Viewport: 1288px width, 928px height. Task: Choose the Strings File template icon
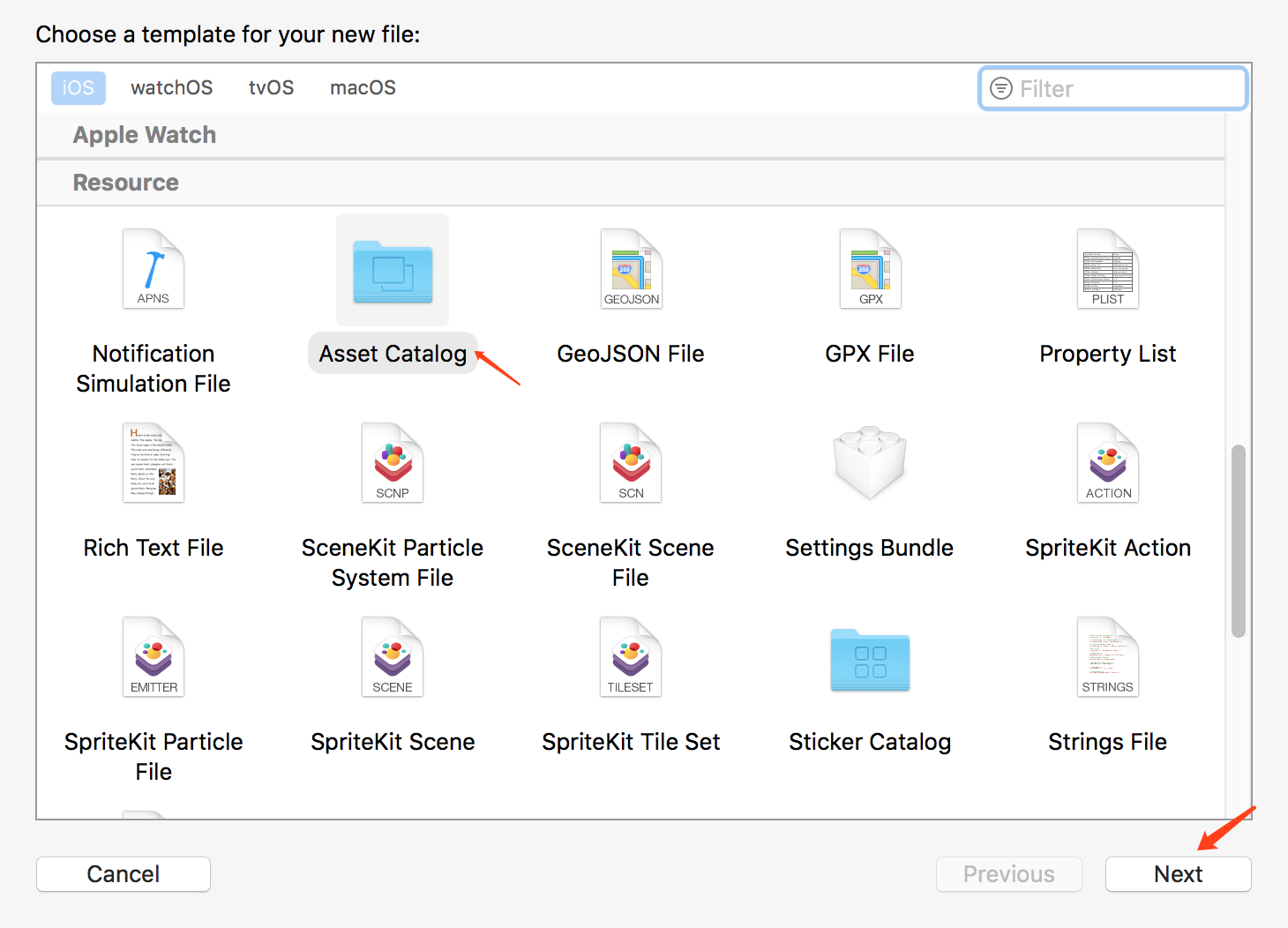point(1108,657)
